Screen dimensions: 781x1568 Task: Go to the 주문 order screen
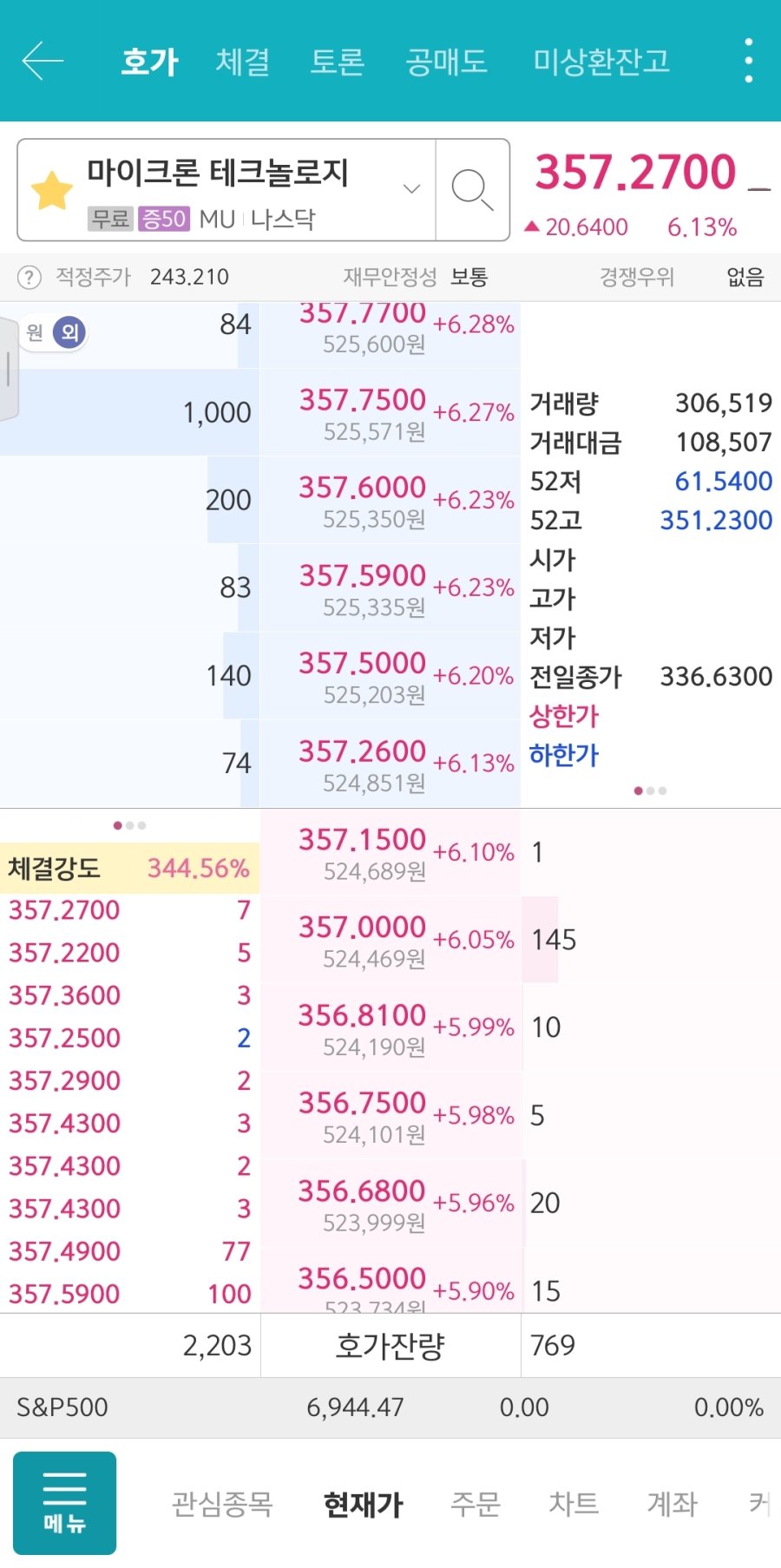(476, 1504)
